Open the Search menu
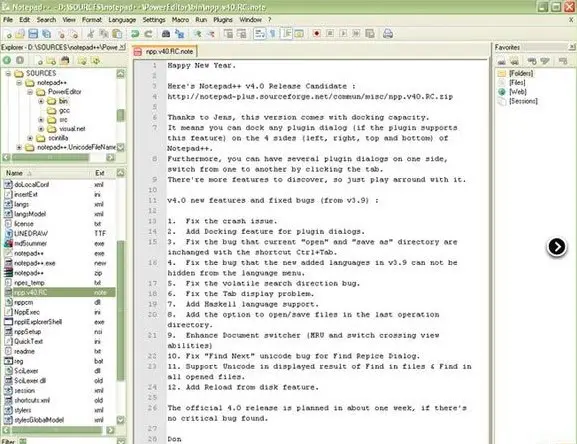This screenshot has height=444, width=577. tap(46, 19)
